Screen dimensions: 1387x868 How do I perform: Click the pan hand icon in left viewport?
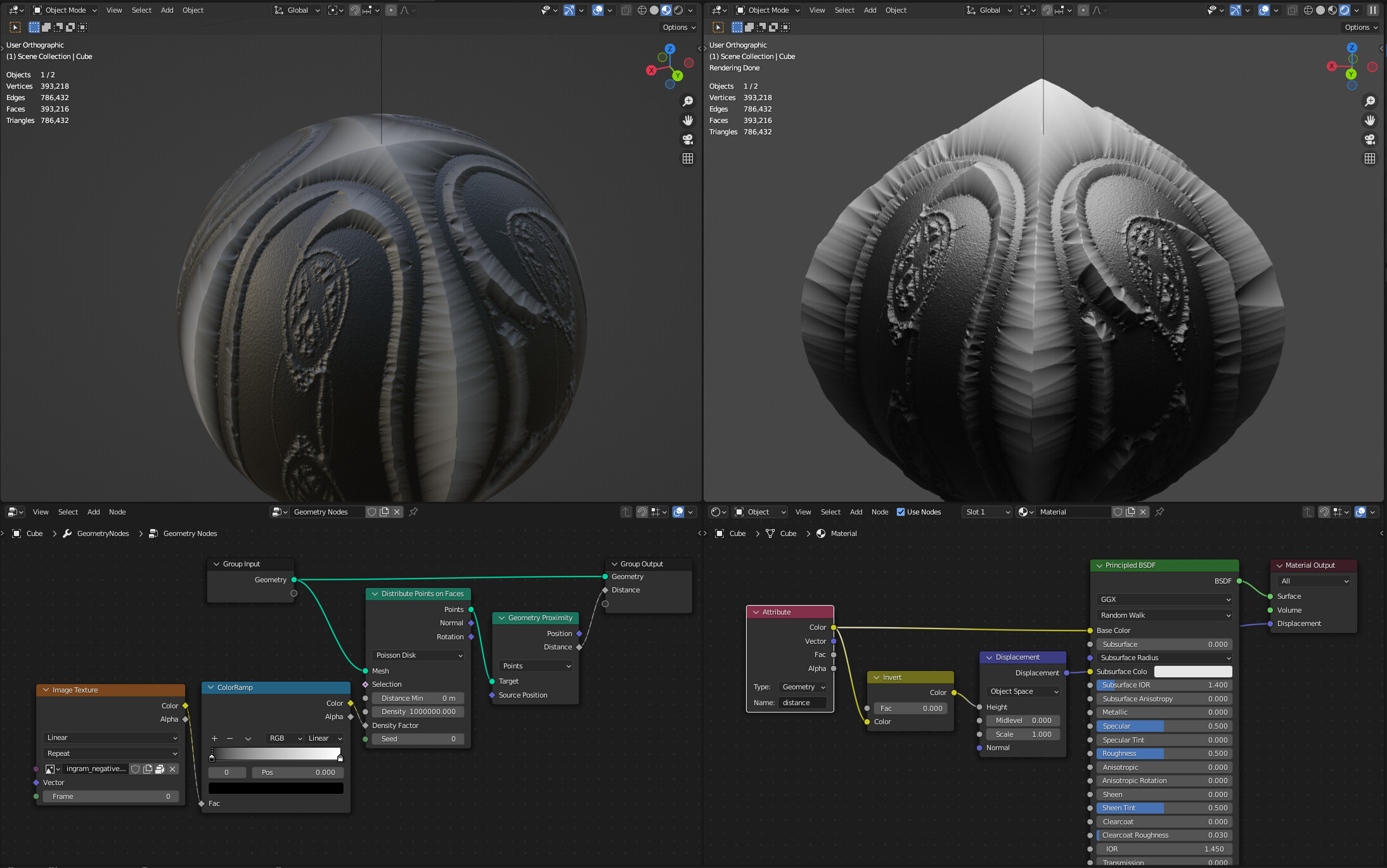tap(687, 120)
